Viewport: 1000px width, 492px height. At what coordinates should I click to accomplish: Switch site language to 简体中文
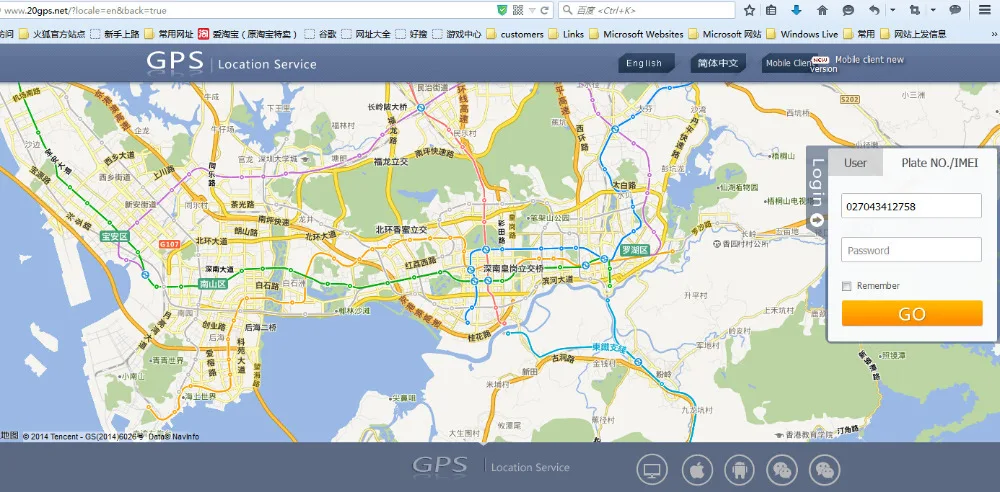pos(717,63)
